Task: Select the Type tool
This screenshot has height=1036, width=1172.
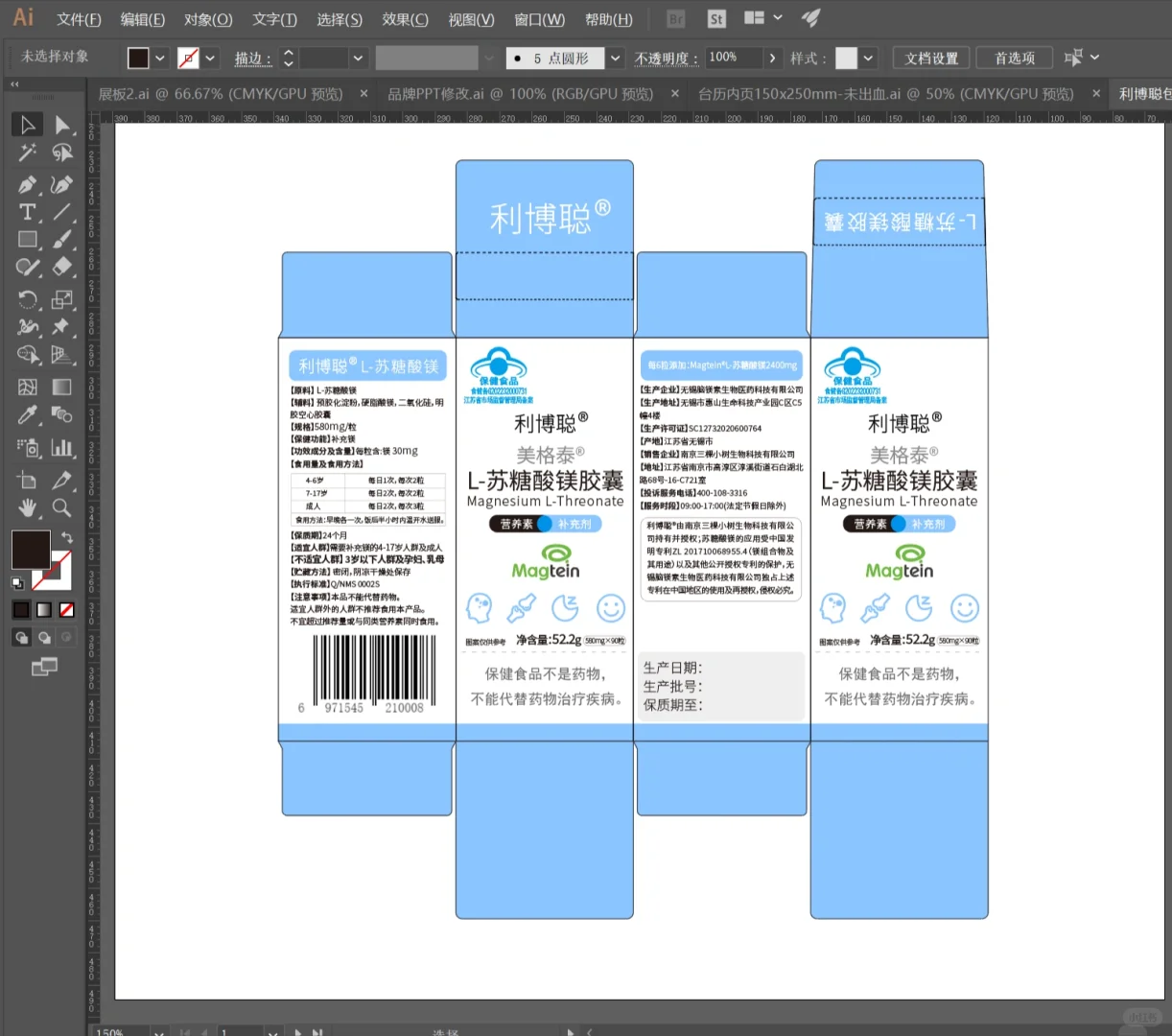Action: (x=27, y=212)
